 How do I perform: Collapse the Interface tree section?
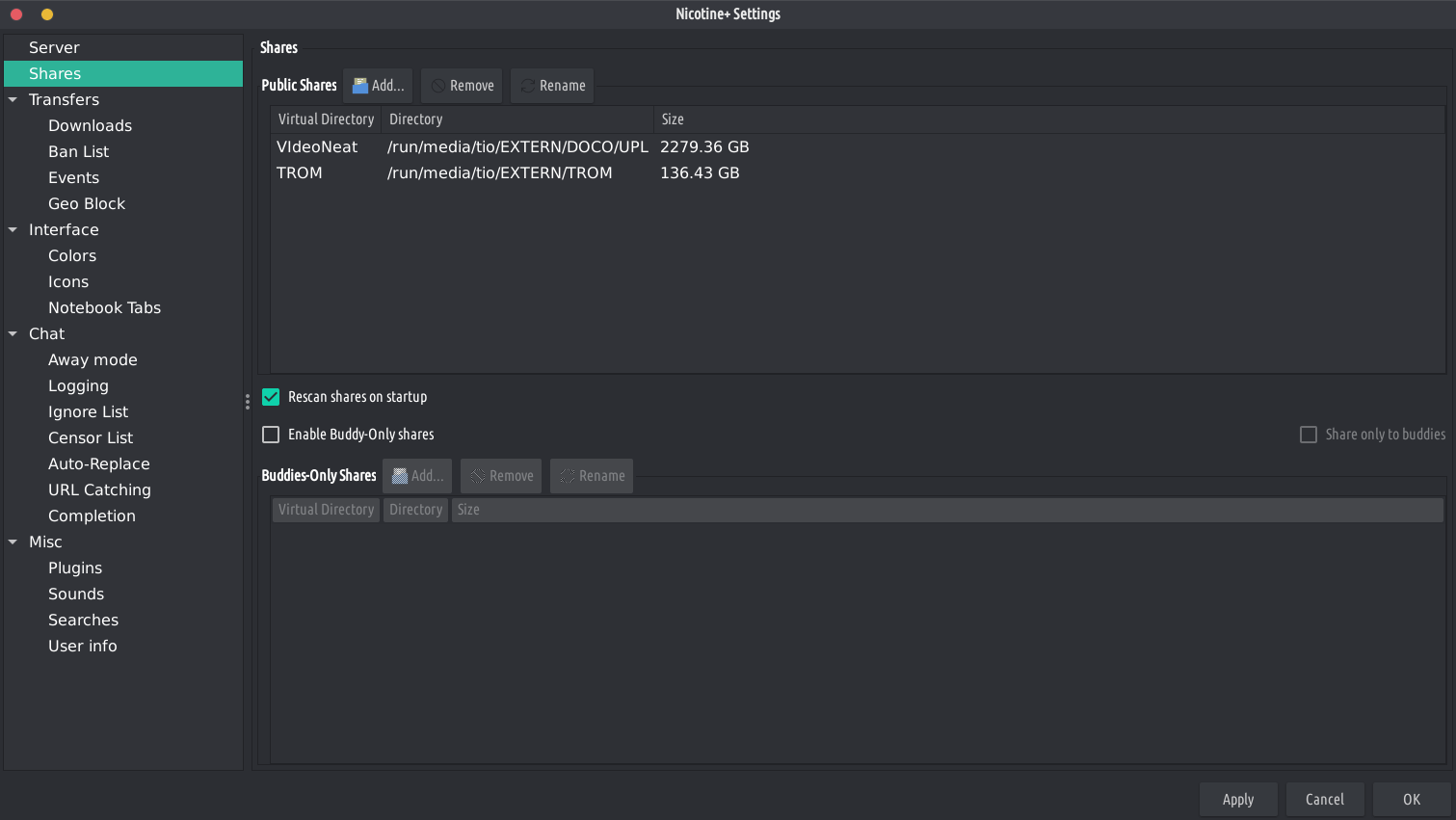(x=13, y=230)
